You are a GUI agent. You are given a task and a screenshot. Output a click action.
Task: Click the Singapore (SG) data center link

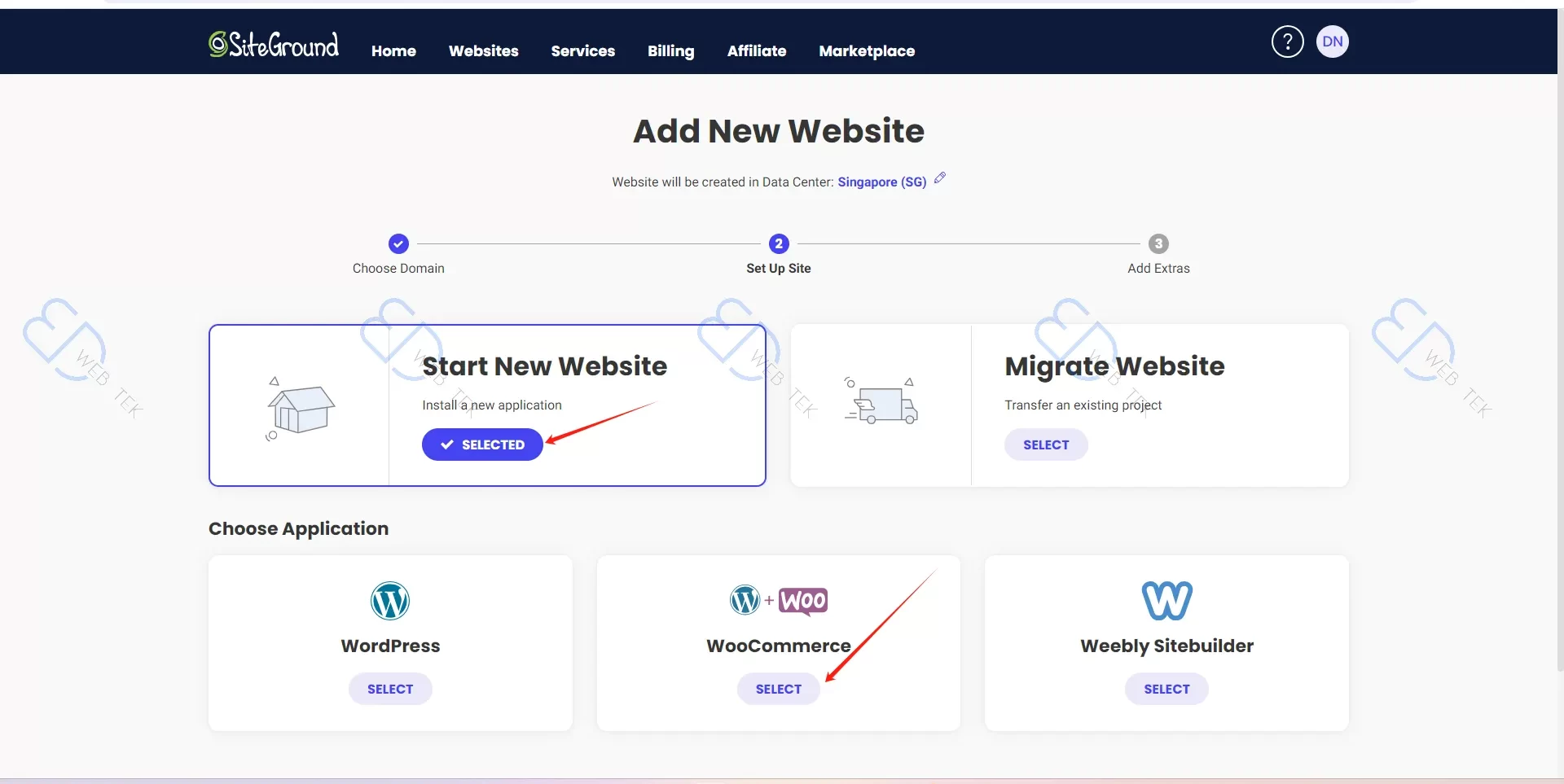[x=881, y=182]
